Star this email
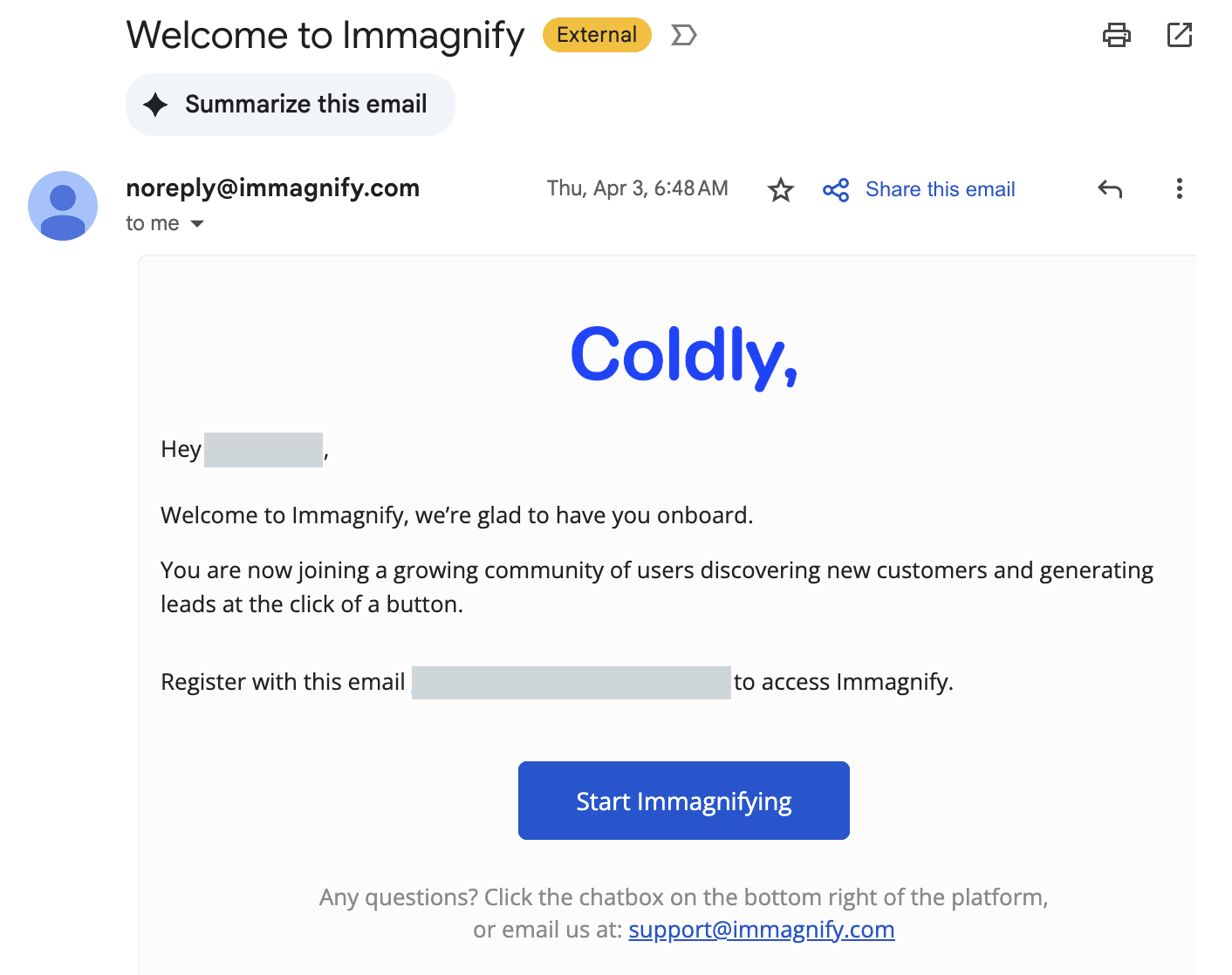This screenshot has height=975, width=1232. coord(780,189)
